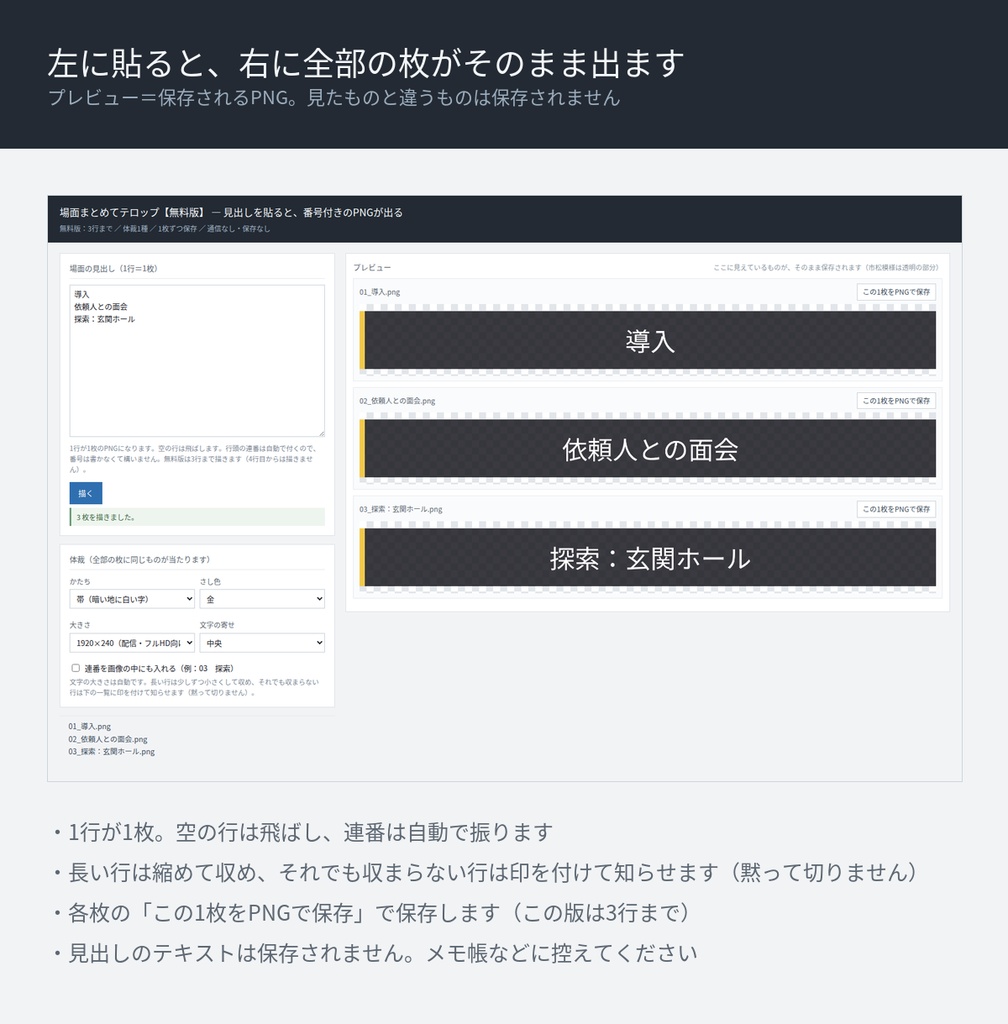Click the かたち field label

(80, 581)
